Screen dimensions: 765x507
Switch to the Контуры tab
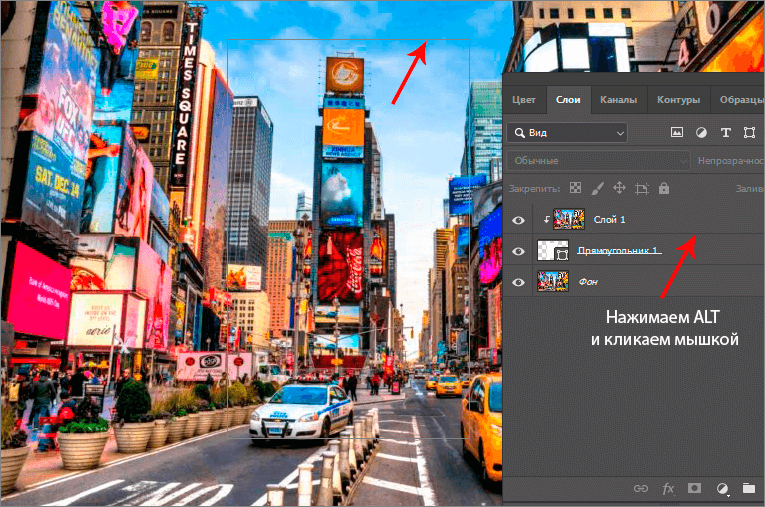coord(678,100)
